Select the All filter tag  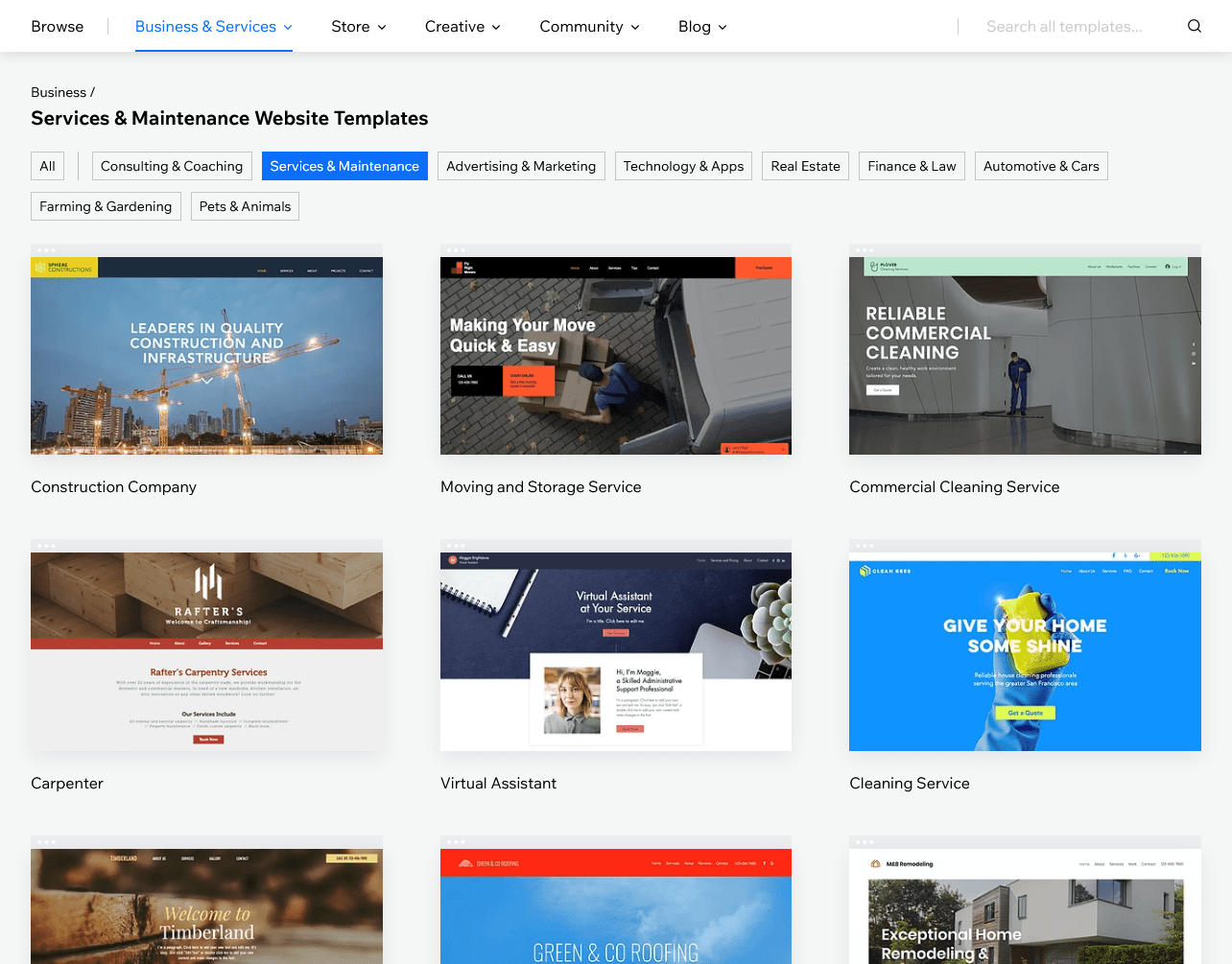[x=48, y=166]
